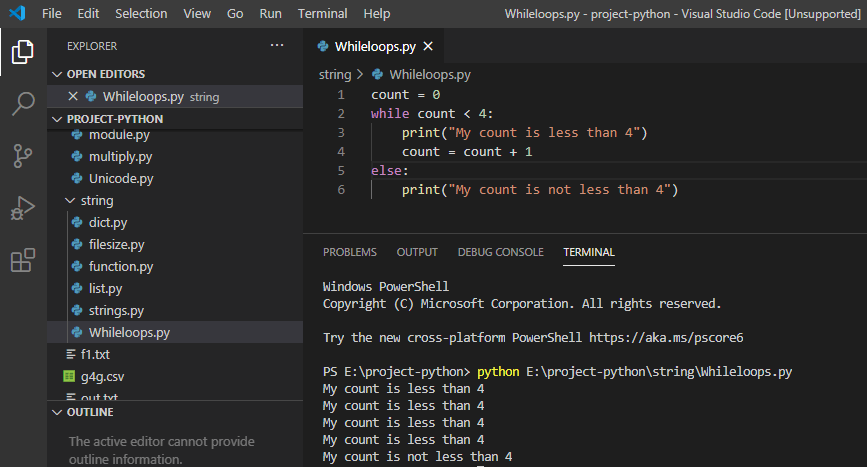
Task: Click Python icon beside strings.py
Action: [x=77, y=311]
